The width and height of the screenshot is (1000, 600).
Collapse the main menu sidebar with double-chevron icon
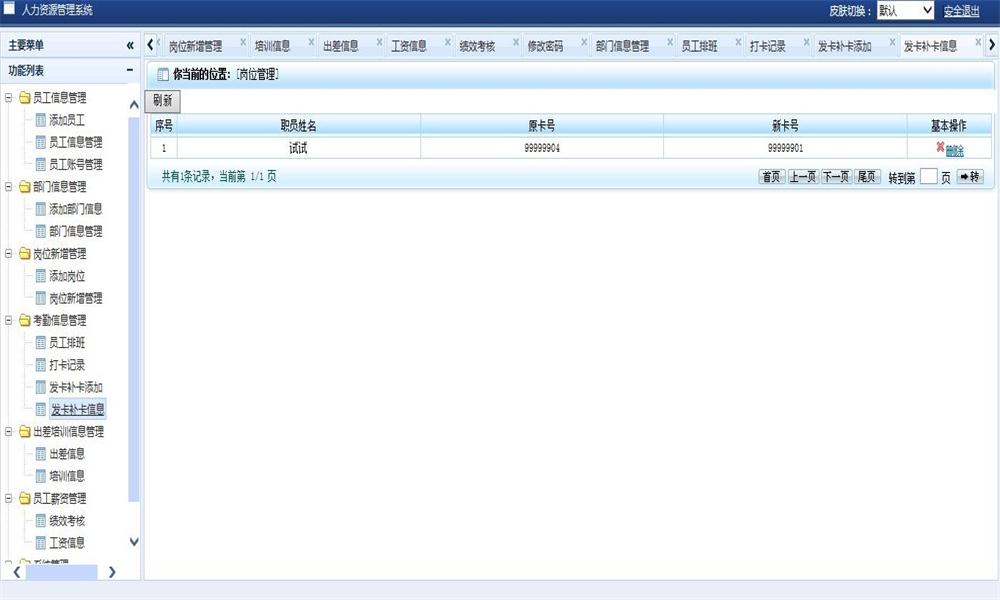130,45
